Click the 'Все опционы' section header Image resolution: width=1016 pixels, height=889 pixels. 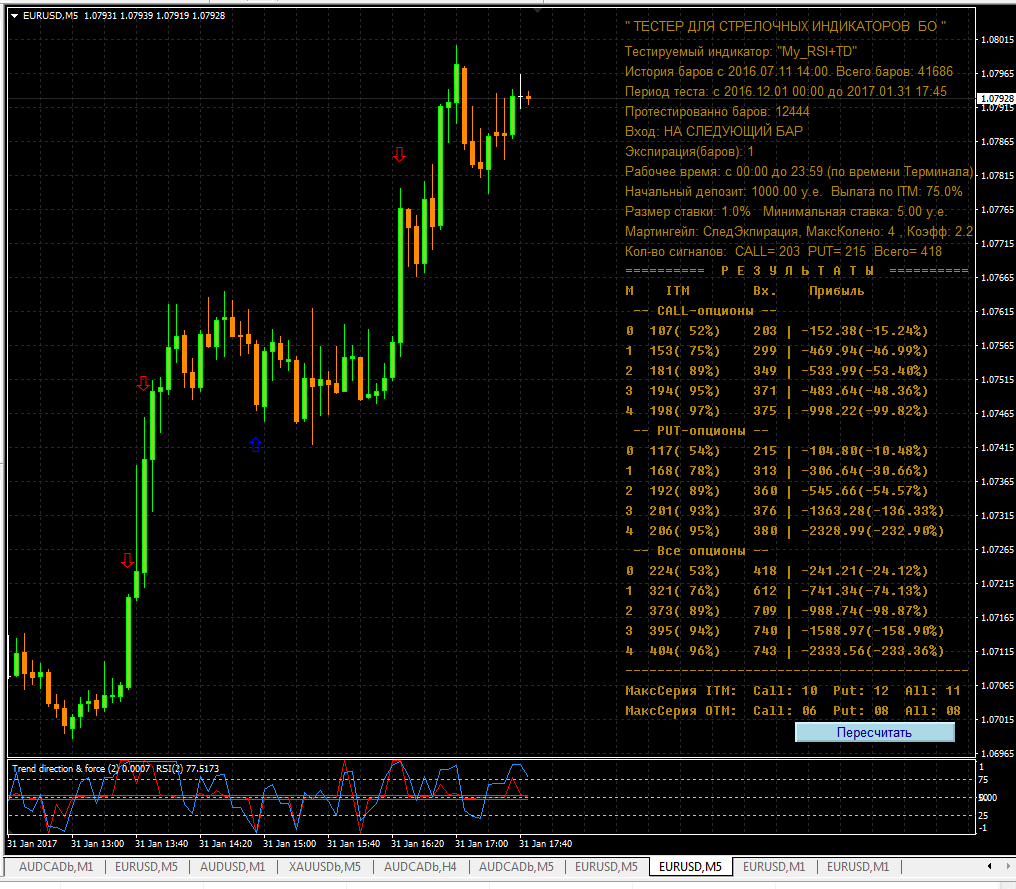(x=701, y=551)
